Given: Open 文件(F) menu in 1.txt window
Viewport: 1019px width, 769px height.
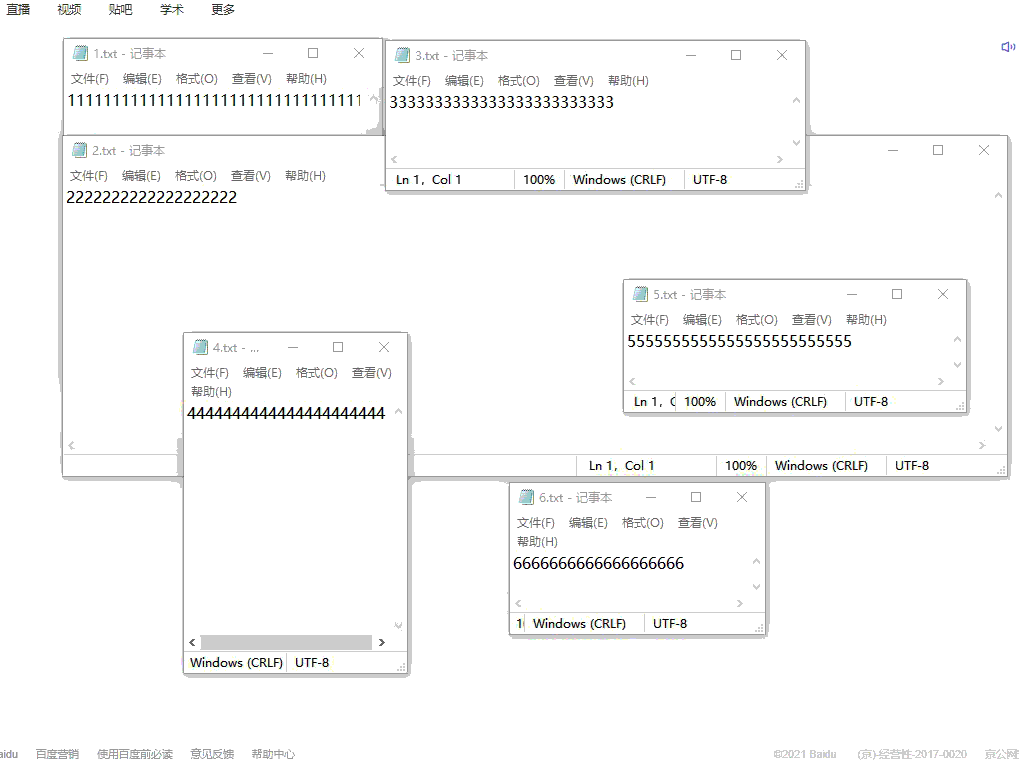Looking at the screenshot, I should pos(90,79).
